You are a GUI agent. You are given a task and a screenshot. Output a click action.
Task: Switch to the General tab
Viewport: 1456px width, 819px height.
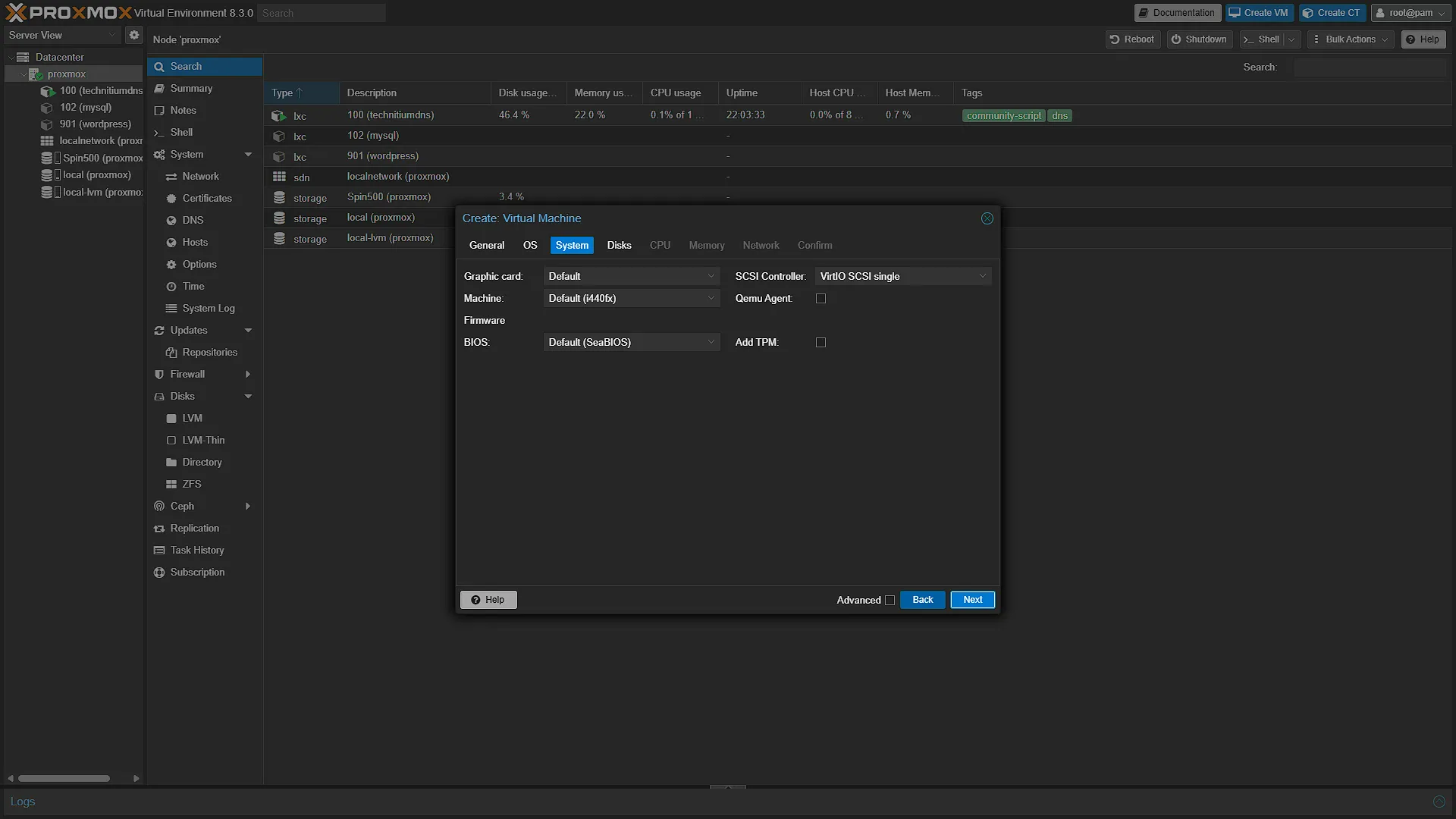click(486, 245)
